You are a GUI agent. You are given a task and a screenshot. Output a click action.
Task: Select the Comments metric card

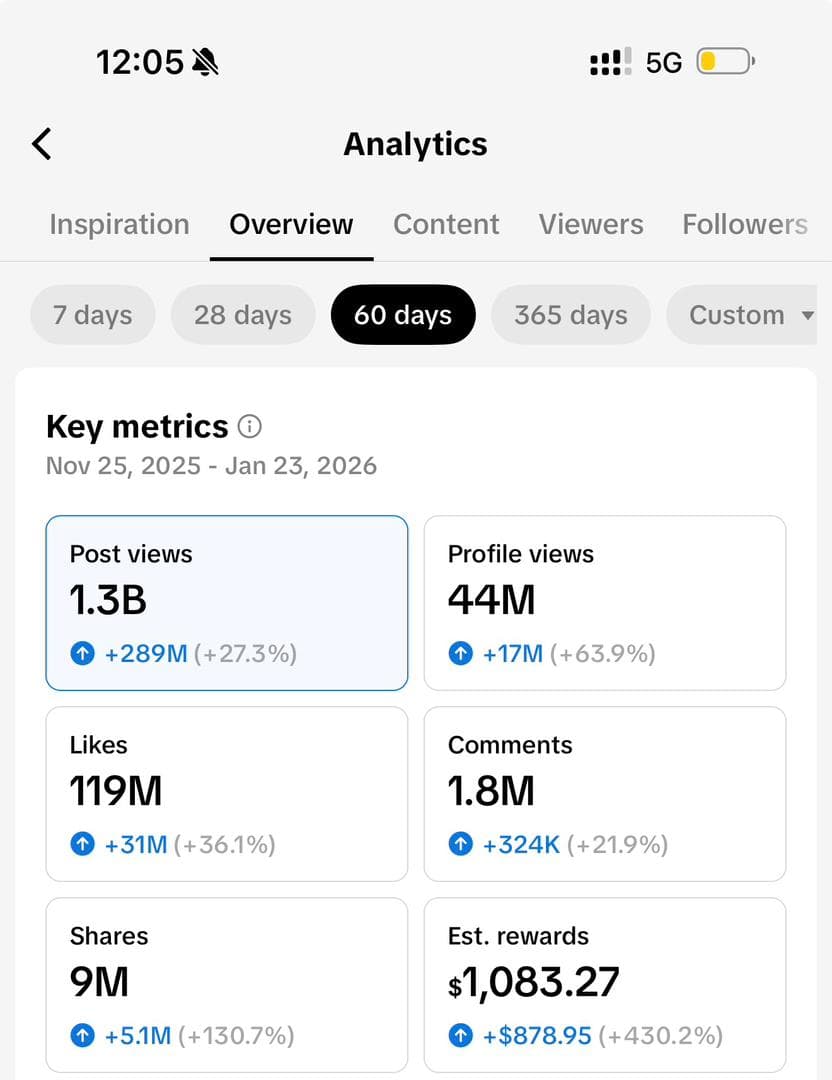[605, 793]
